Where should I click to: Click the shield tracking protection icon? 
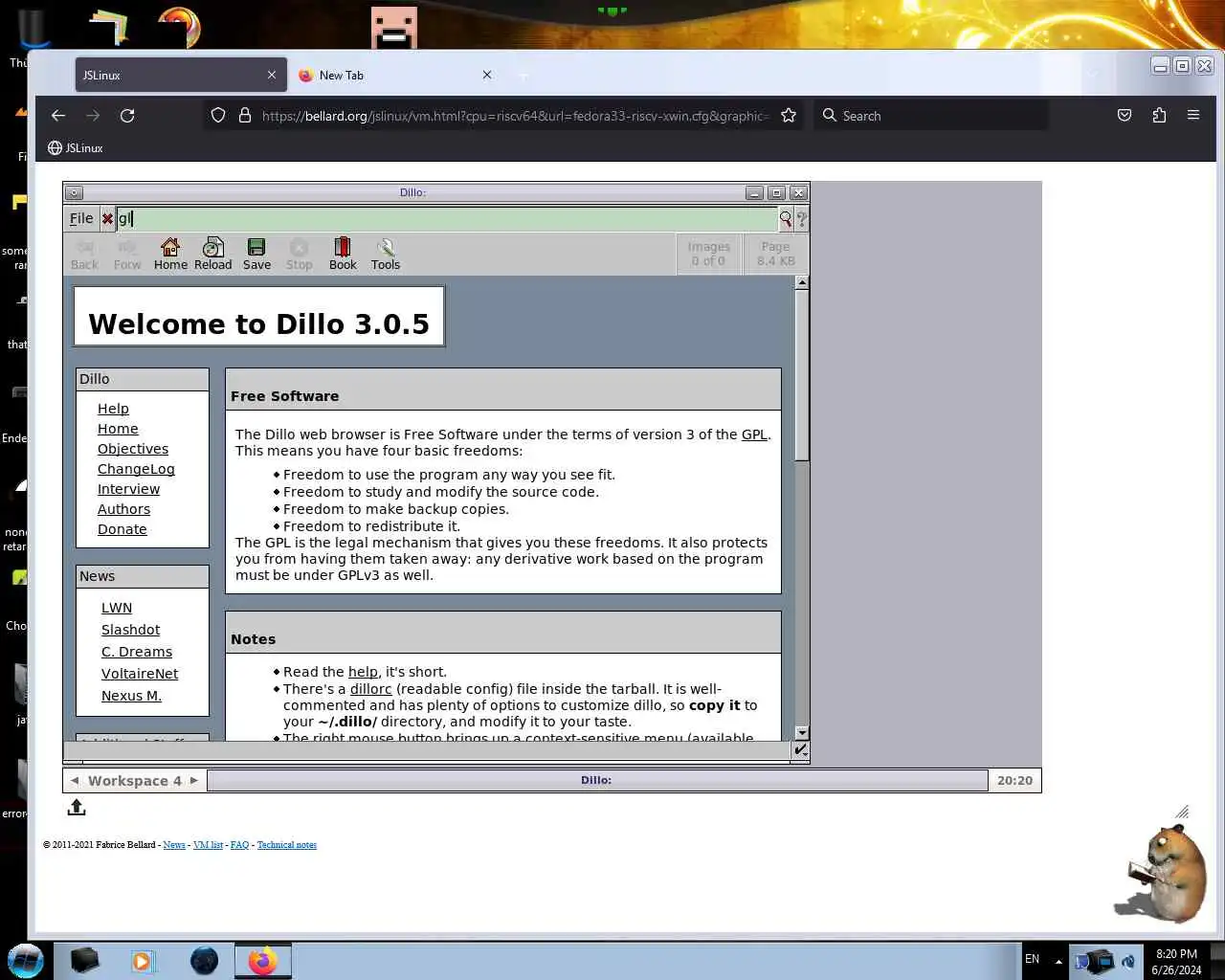pos(218,116)
